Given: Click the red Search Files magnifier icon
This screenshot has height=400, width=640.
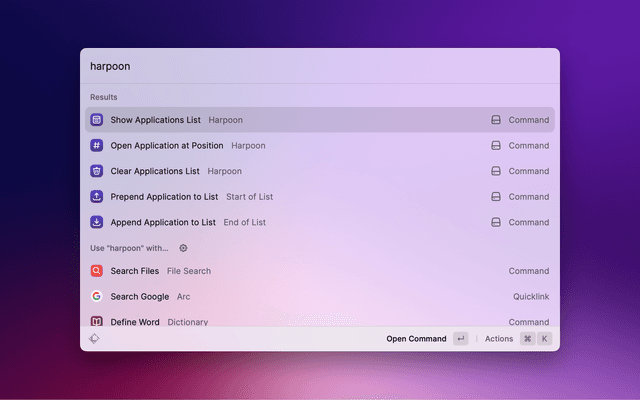Looking at the screenshot, I should pyautogui.click(x=97, y=271).
